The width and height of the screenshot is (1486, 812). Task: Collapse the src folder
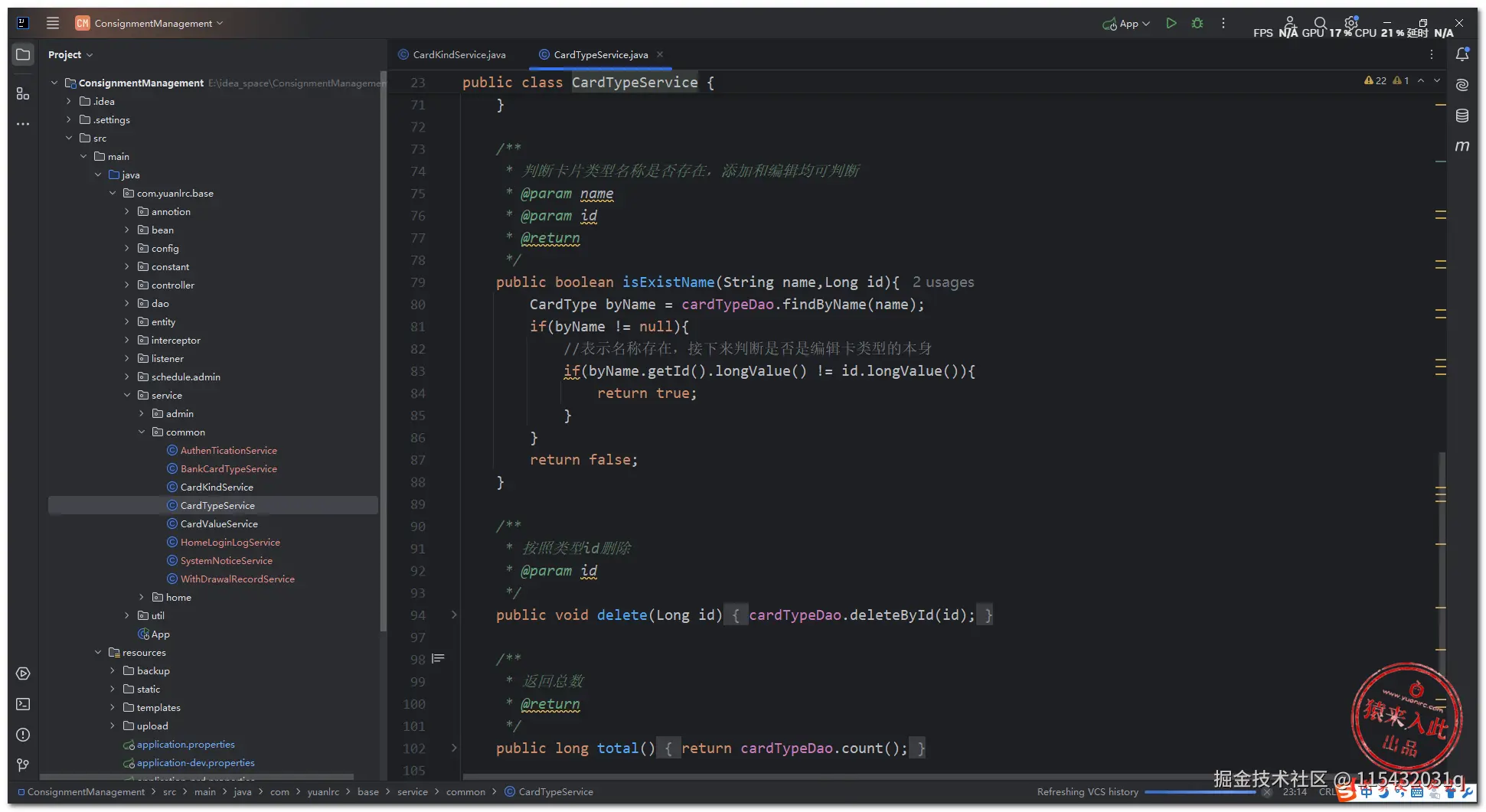[x=69, y=138]
